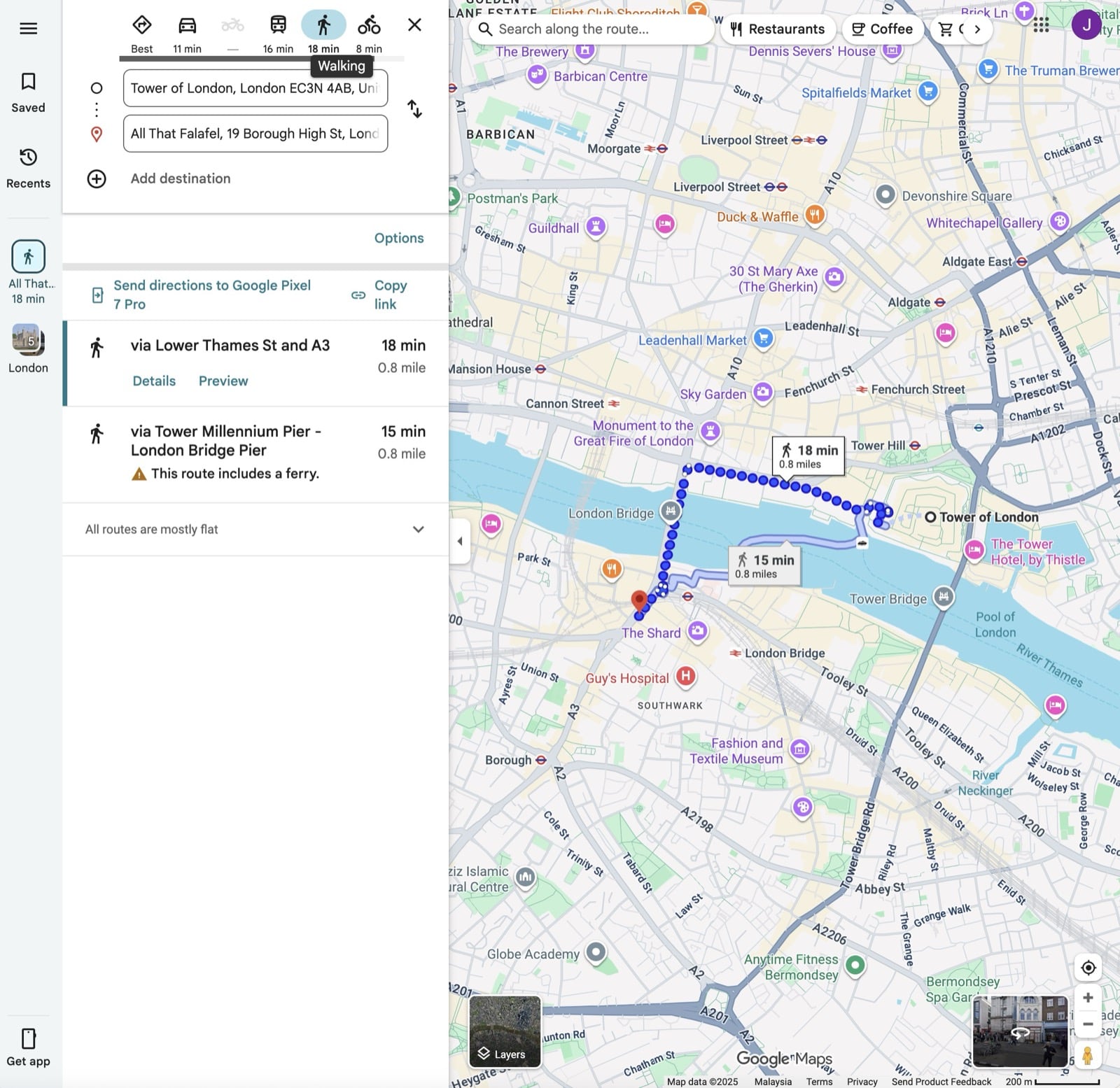
Task: Open the Saved places tab
Action: point(28,92)
